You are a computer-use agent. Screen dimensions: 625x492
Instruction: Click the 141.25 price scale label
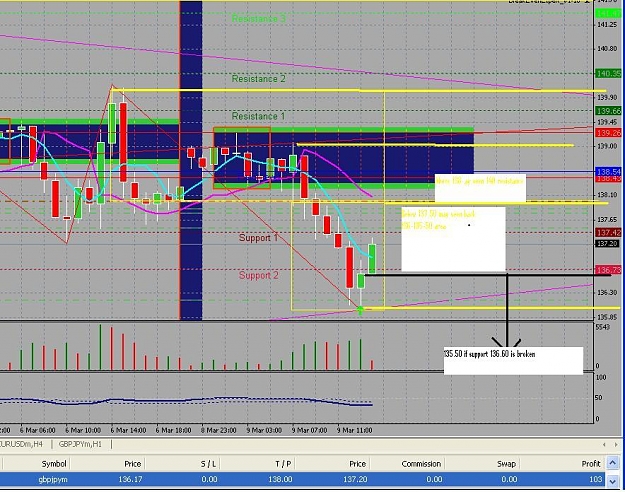607,25
